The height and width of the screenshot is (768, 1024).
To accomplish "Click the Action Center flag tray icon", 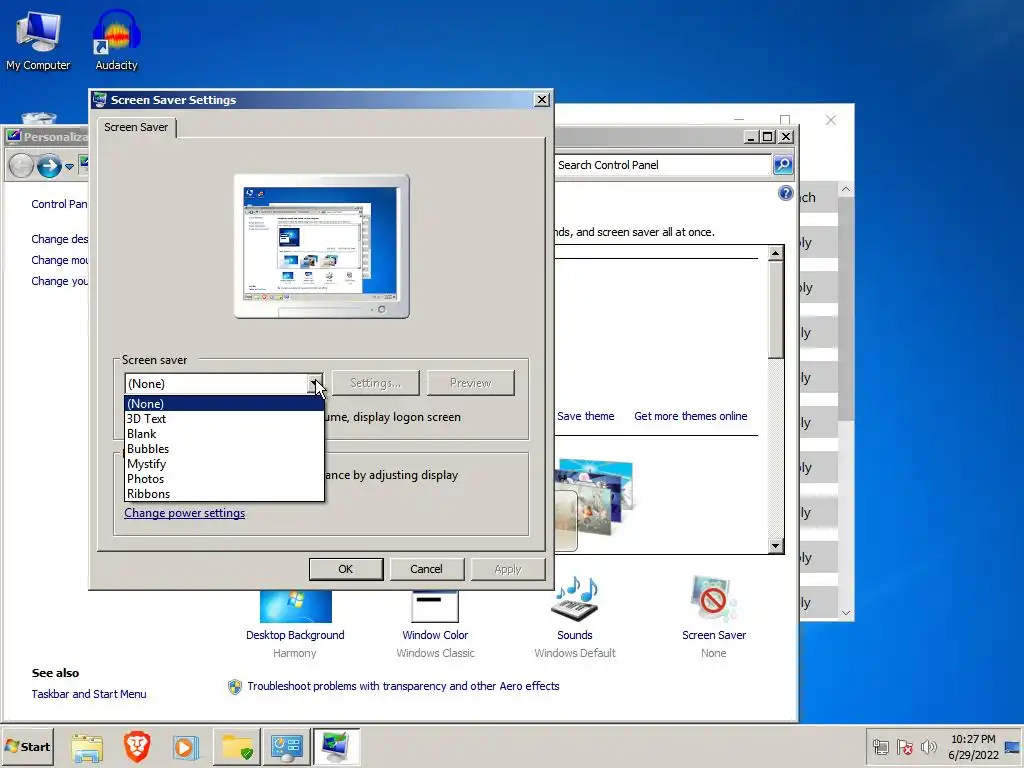I will coord(904,747).
